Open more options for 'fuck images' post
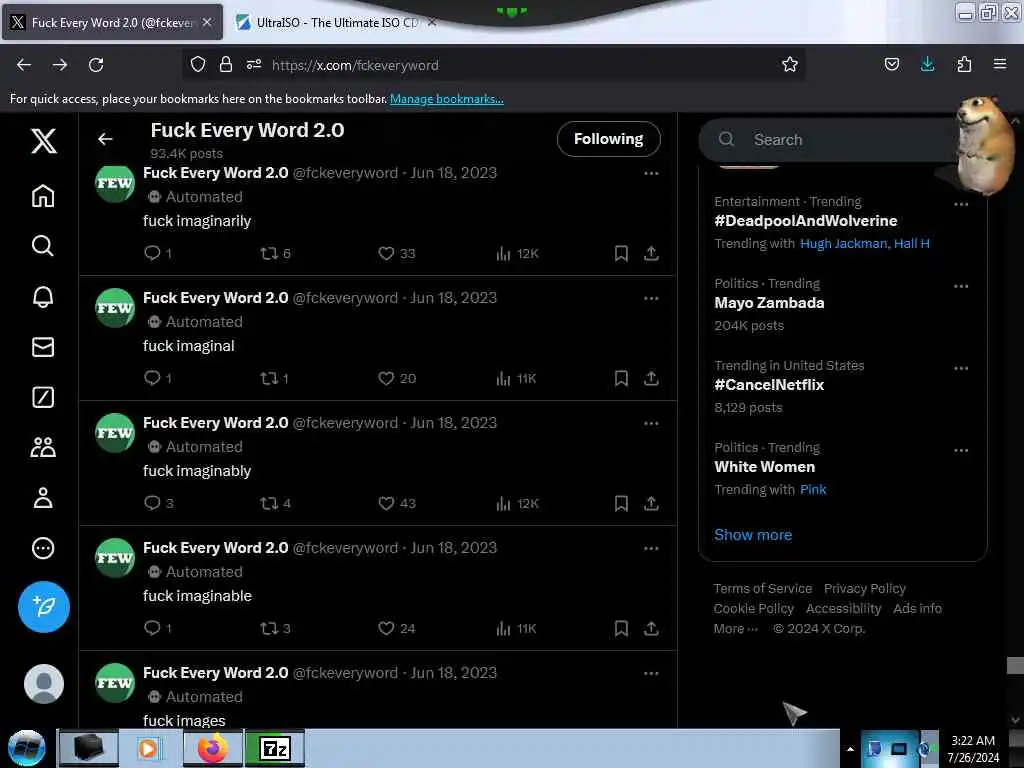Screen dimensions: 1024x768 pos(651,673)
